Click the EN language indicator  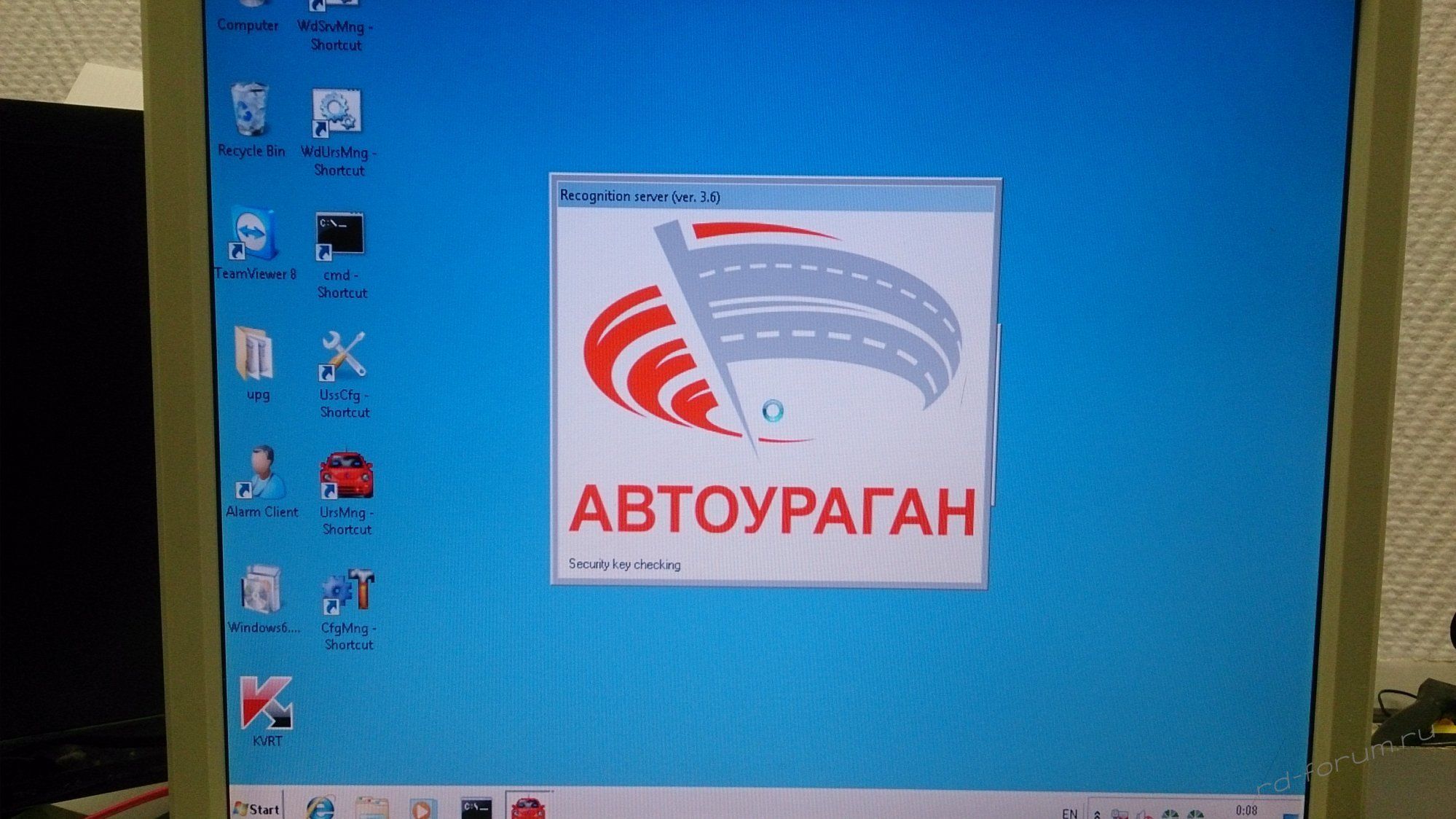point(1069,812)
